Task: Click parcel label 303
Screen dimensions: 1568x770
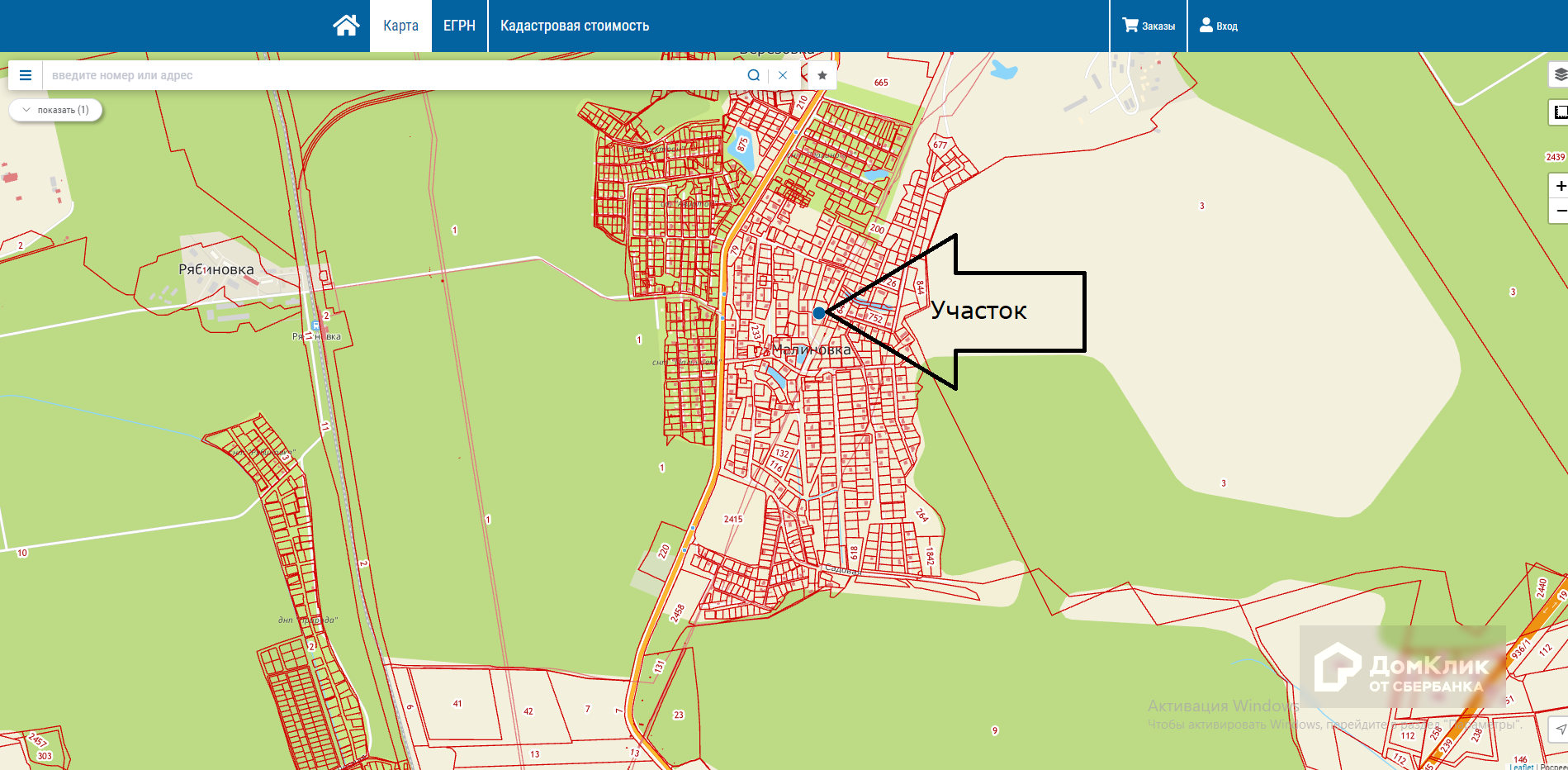Action: (45, 756)
